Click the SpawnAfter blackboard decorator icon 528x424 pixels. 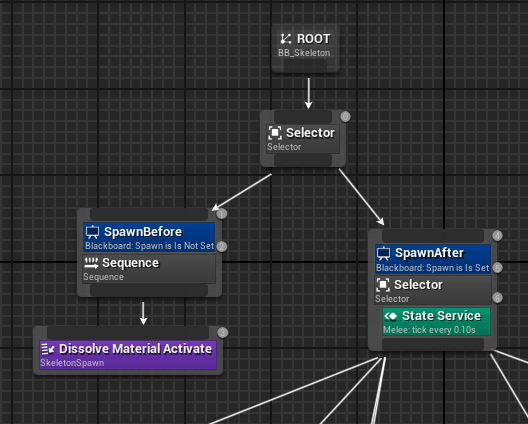(x=383, y=253)
